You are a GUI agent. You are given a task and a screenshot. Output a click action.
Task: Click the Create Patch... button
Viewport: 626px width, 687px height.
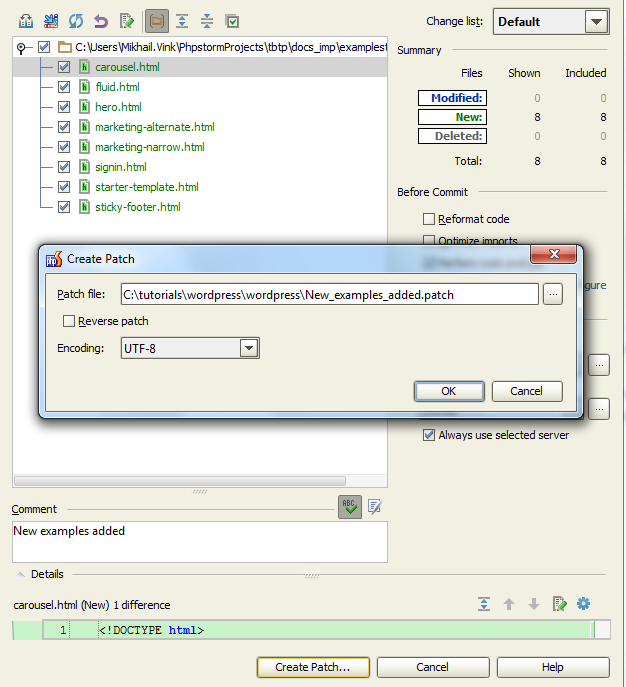[313, 667]
